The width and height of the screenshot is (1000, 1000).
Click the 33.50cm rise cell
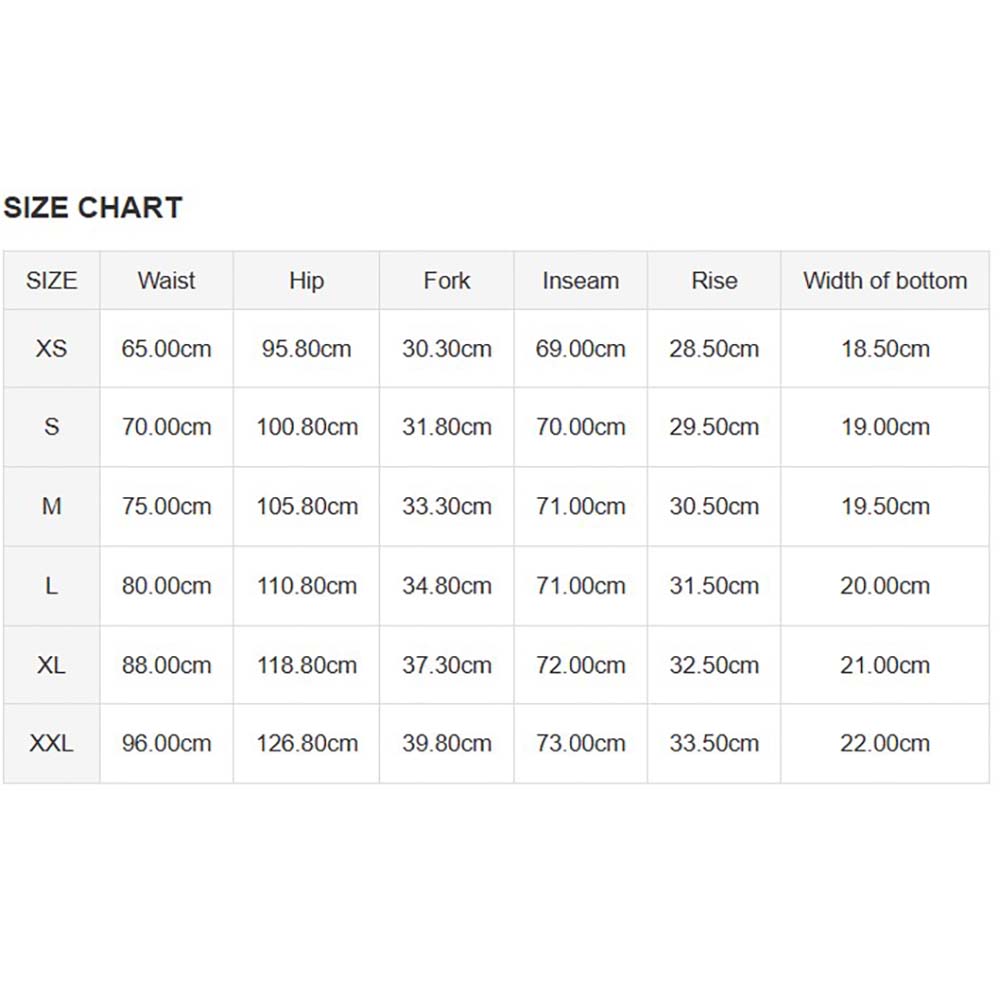tap(714, 744)
